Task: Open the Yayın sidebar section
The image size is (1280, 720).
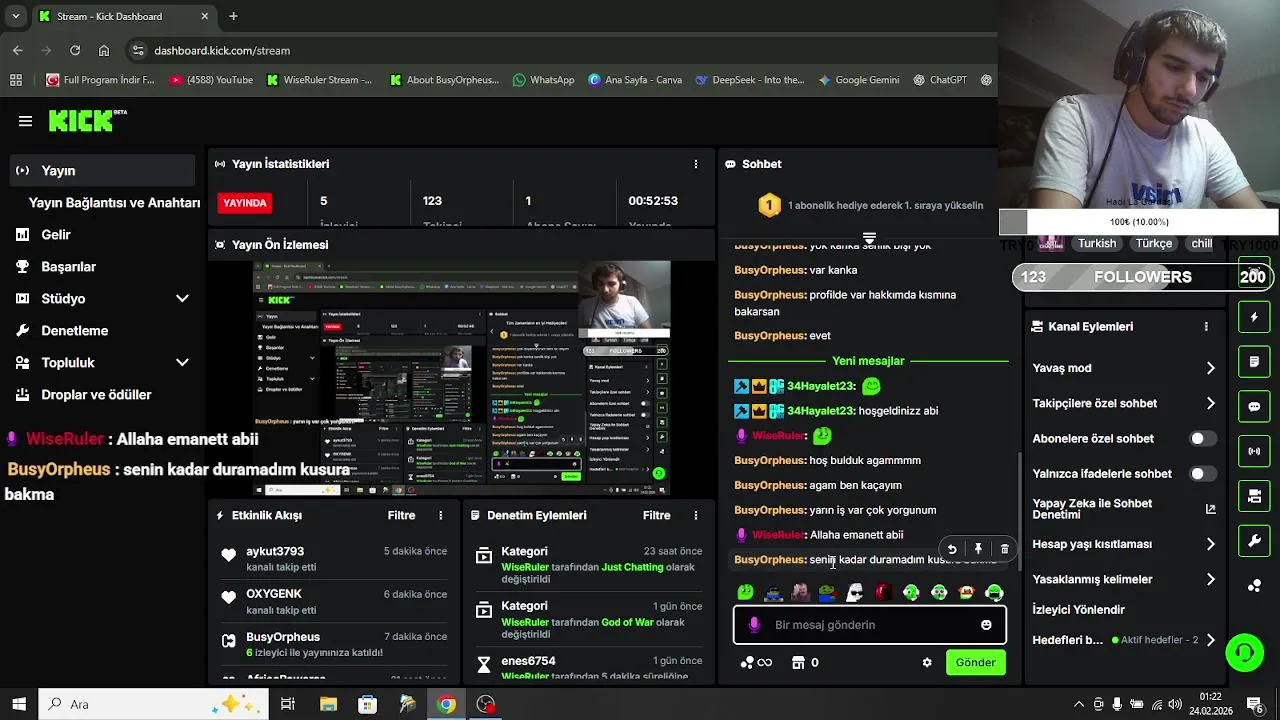Action: (x=102, y=171)
